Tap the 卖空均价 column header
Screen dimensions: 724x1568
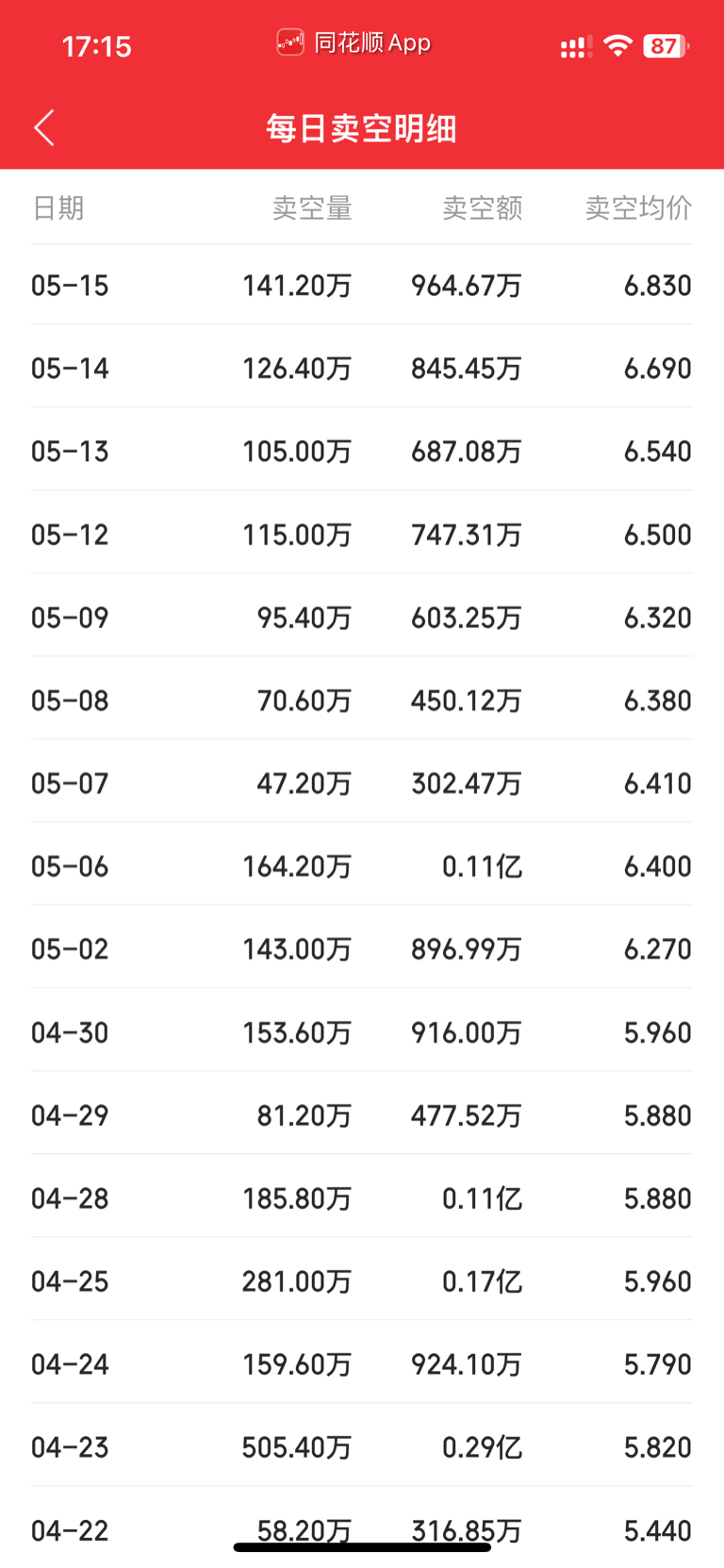[639, 207]
